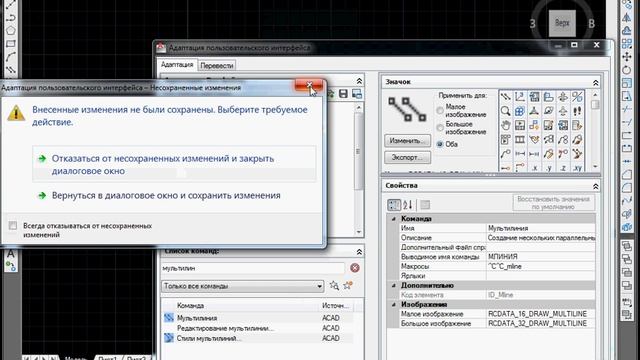Pick the hand pan icon in icon grid
640x360 pixels.
(x=505, y=125)
